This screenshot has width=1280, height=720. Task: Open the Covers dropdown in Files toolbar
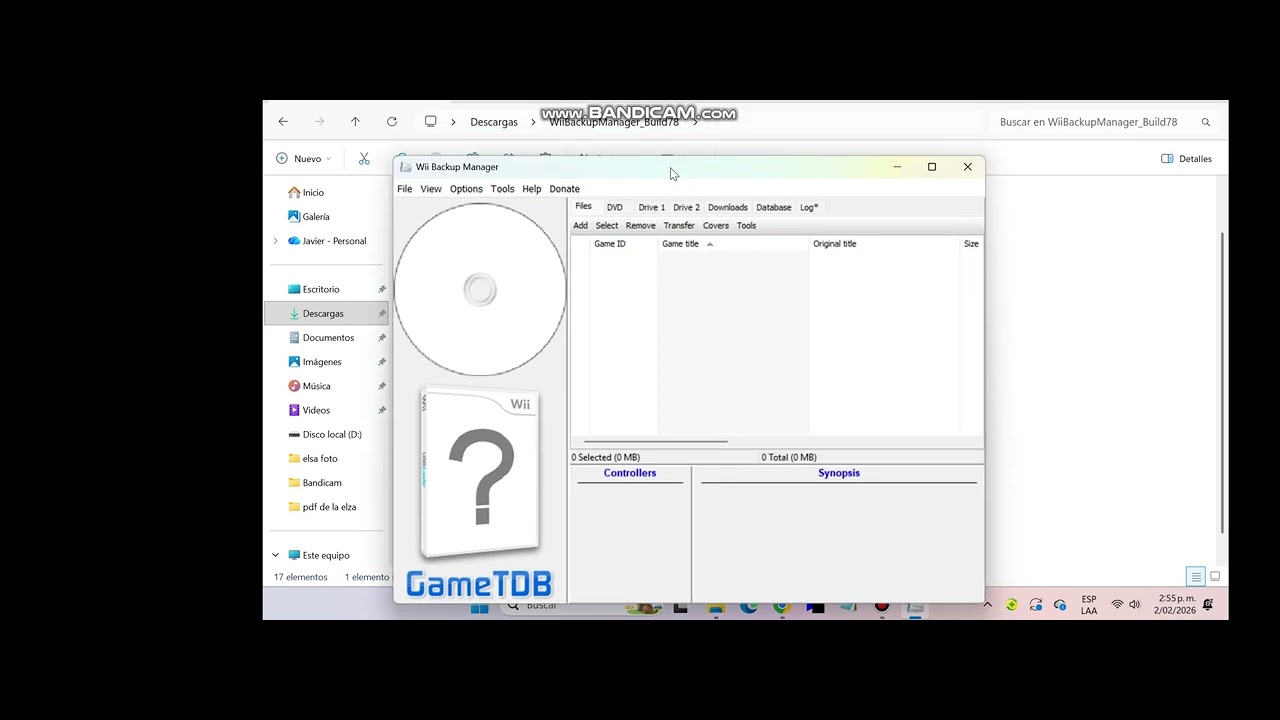tap(716, 226)
